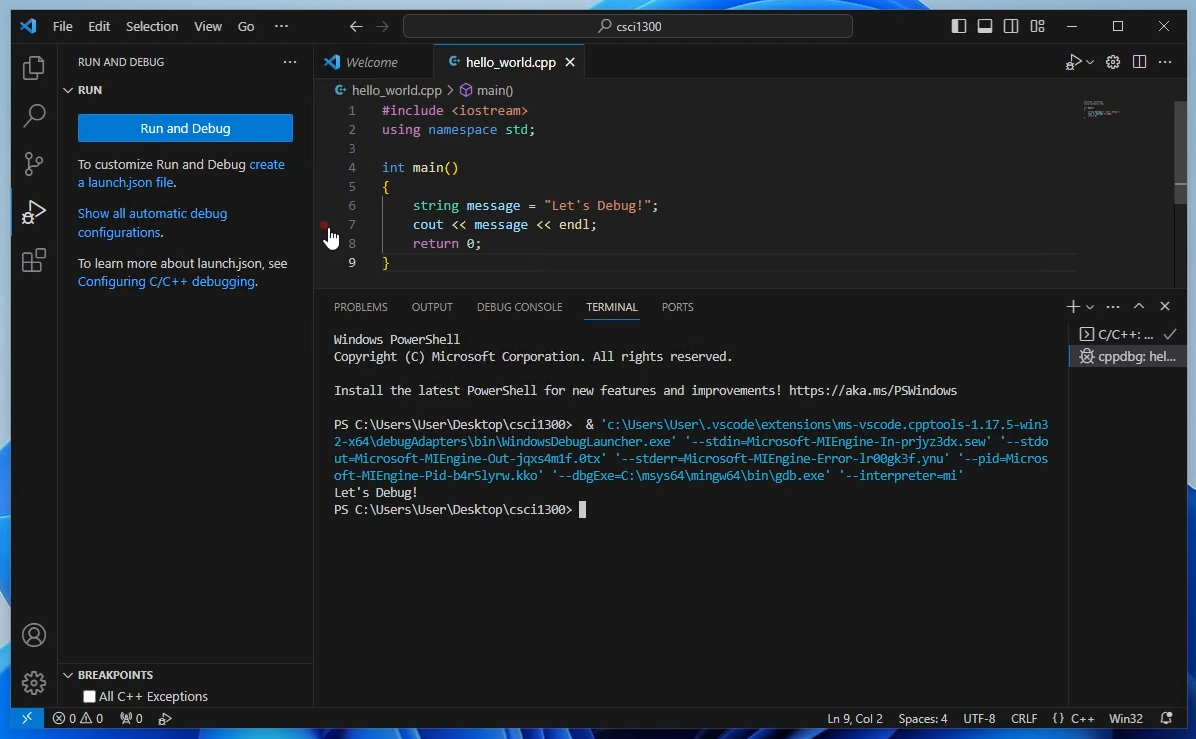Click the create a launch.json file link
Screen dimensions: 1196x739
[x=182, y=174]
